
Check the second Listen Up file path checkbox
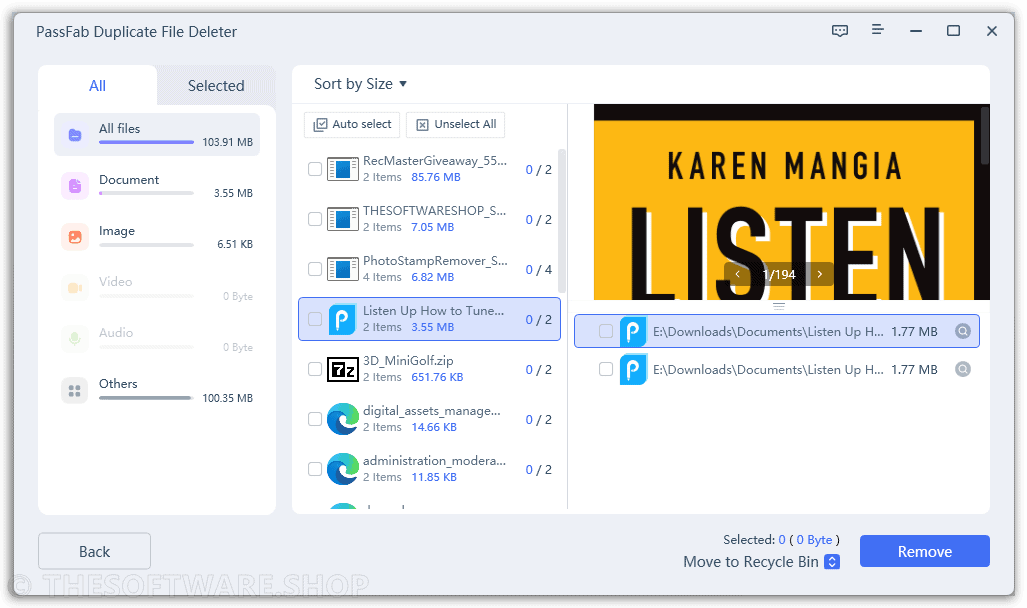click(606, 370)
